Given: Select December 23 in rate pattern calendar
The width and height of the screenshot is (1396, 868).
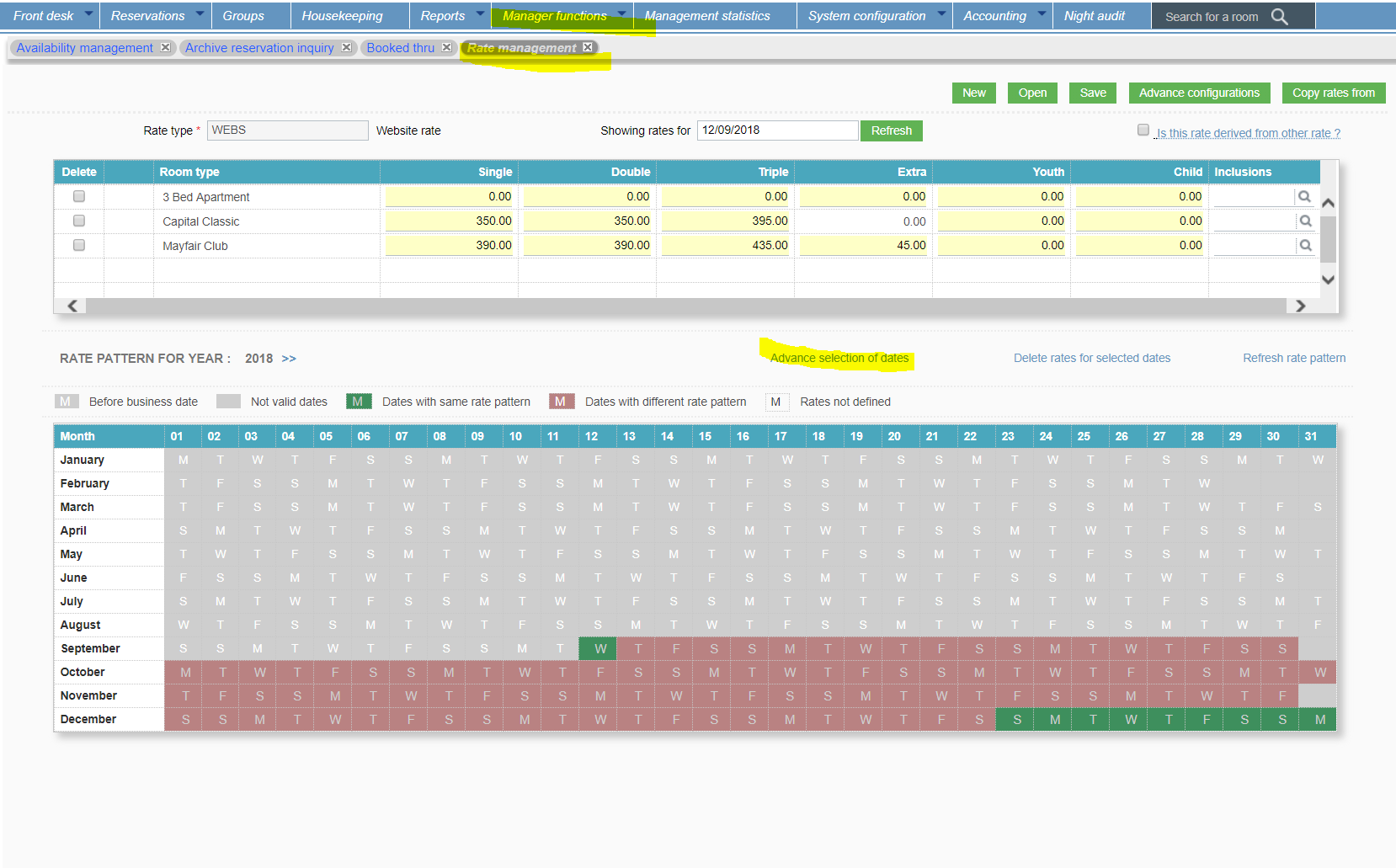Looking at the screenshot, I should coord(1015,719).
